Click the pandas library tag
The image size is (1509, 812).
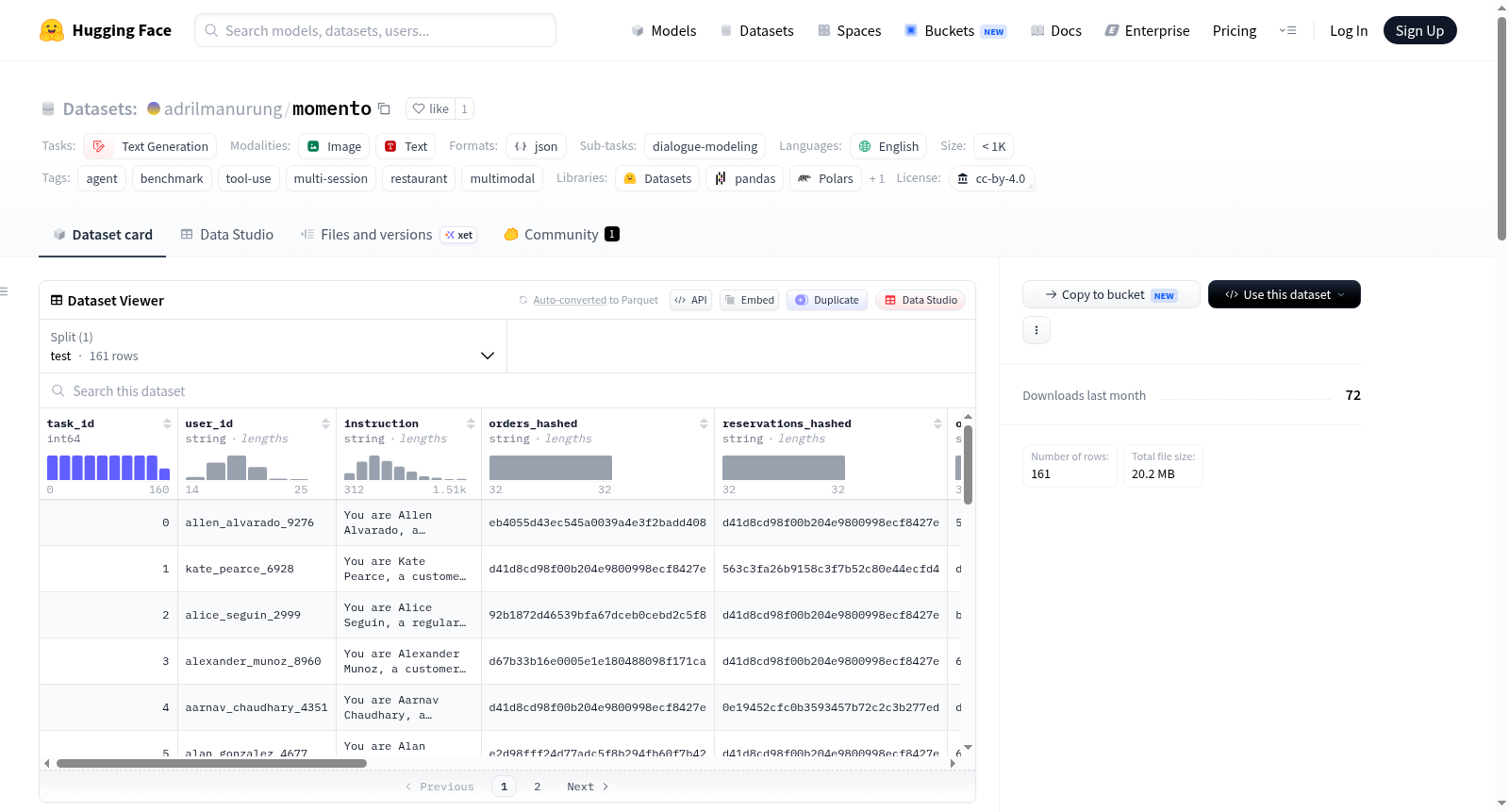744,178
